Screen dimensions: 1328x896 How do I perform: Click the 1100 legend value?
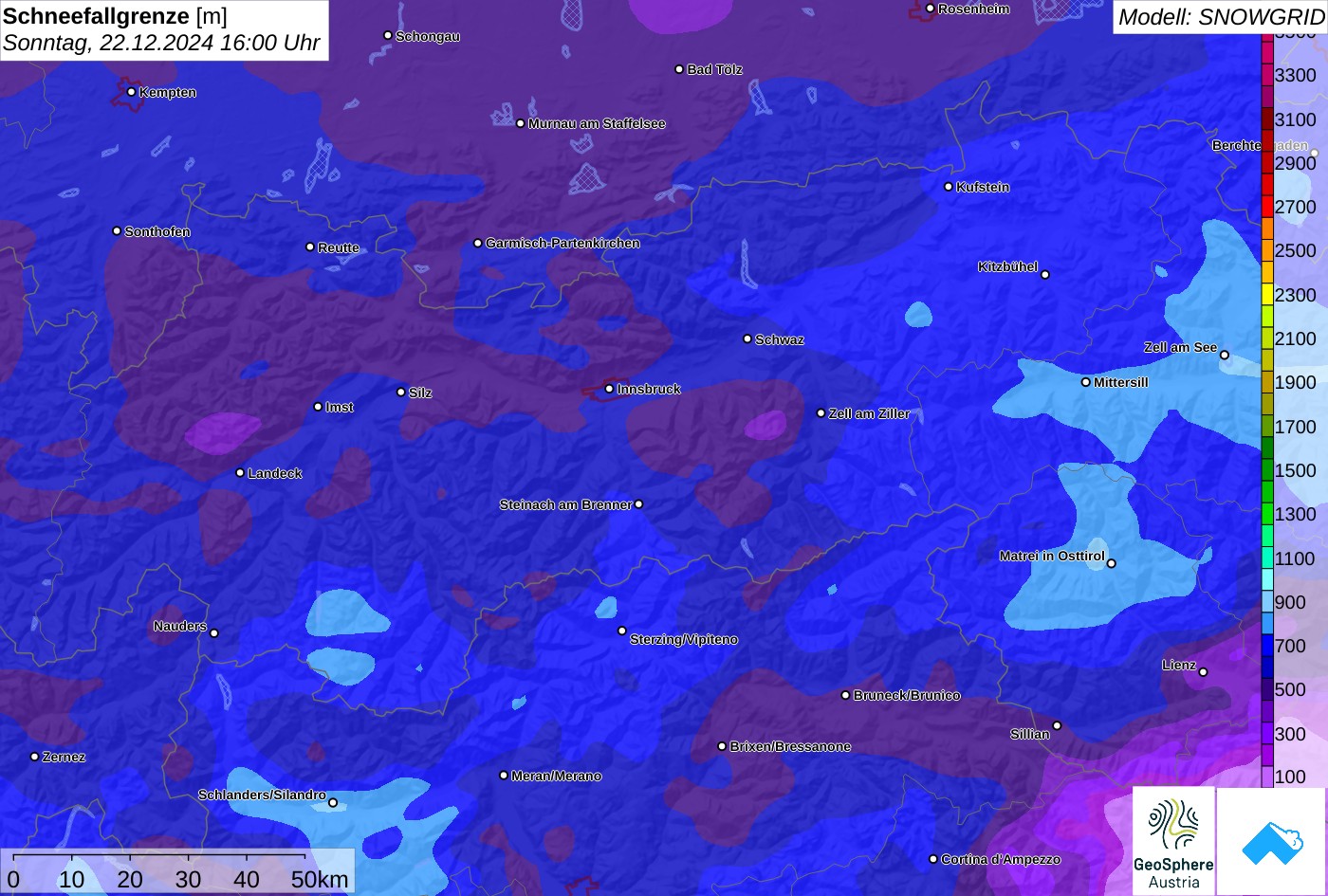[x=1296, y=558]
